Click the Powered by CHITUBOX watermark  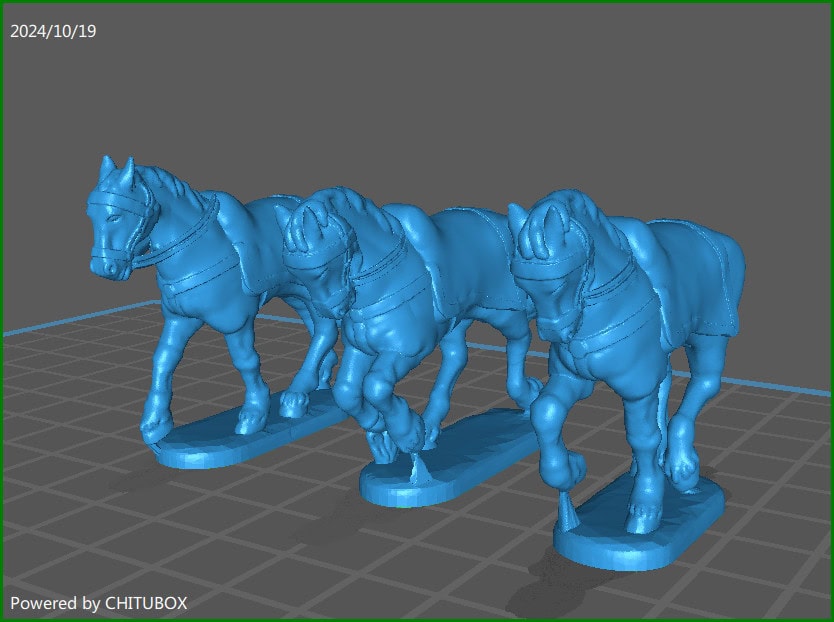(x=98, y=603)
